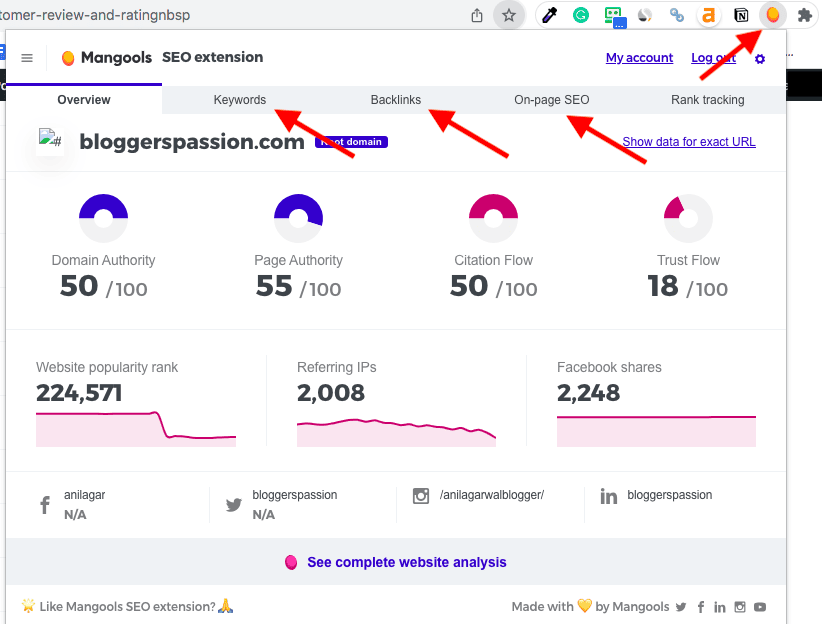Image resolution: width=822 pixels, height=624 pixels.
Task: Click the bloggerspassion.com domain heading
Action: tap(192, 142)
